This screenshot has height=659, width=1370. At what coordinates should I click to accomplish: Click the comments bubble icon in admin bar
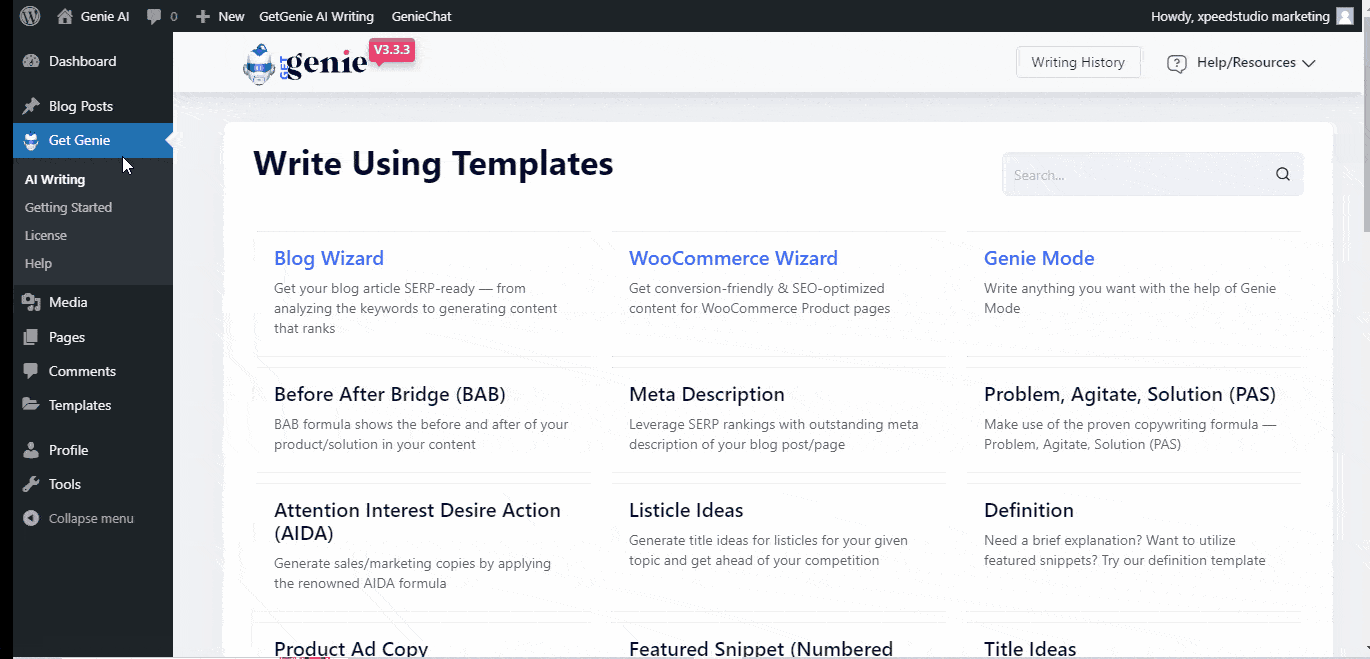(x=154, y=16)
